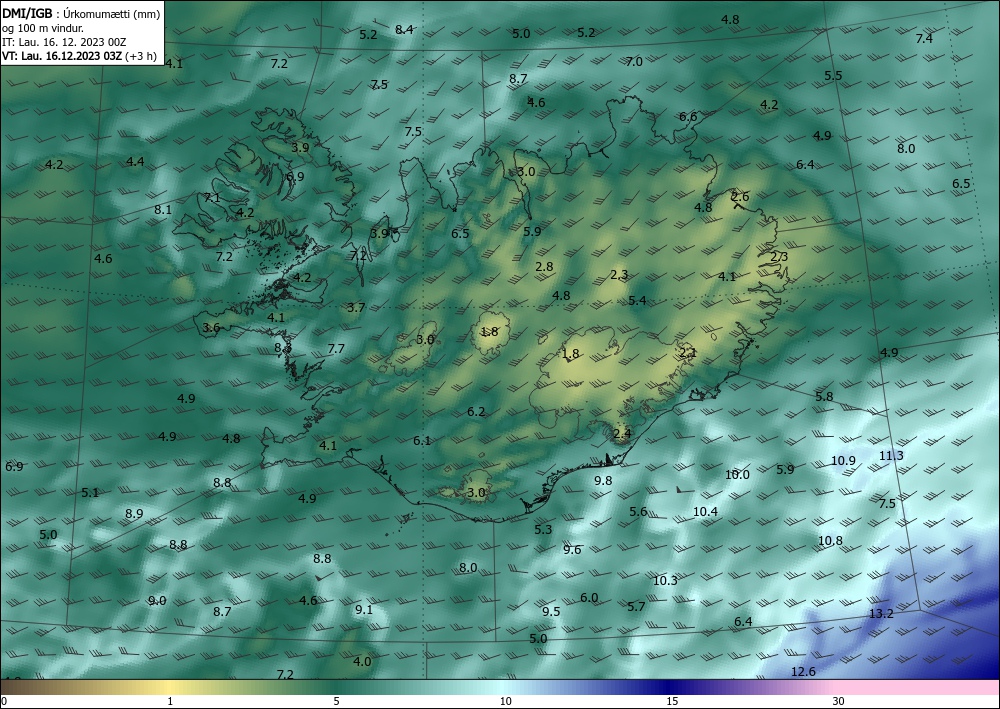1000x709 pixels.
Task: Click the '15' label on the color scale
Action: pos(672,702)
